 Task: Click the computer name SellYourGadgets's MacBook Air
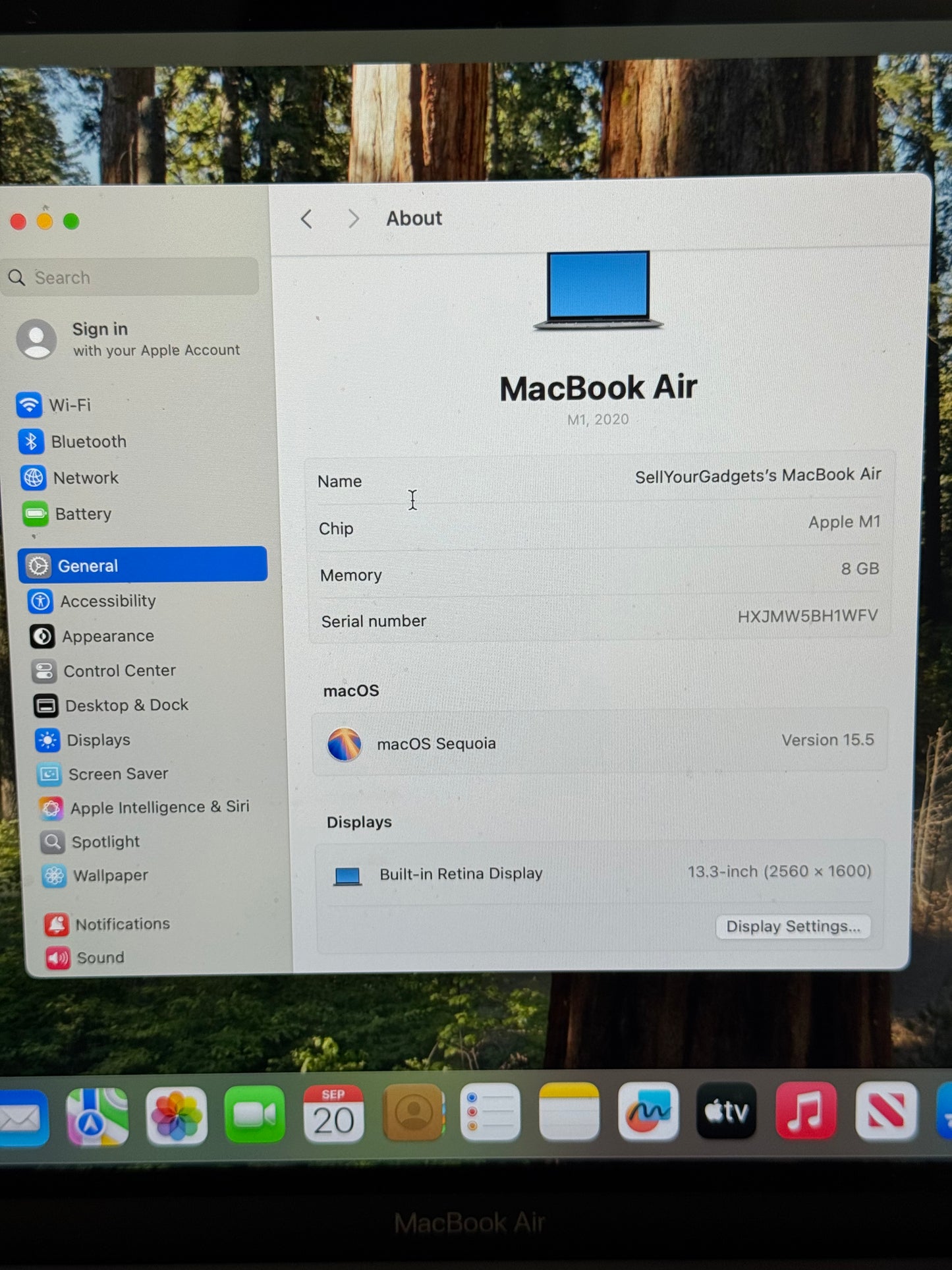[x=758, y=475]
